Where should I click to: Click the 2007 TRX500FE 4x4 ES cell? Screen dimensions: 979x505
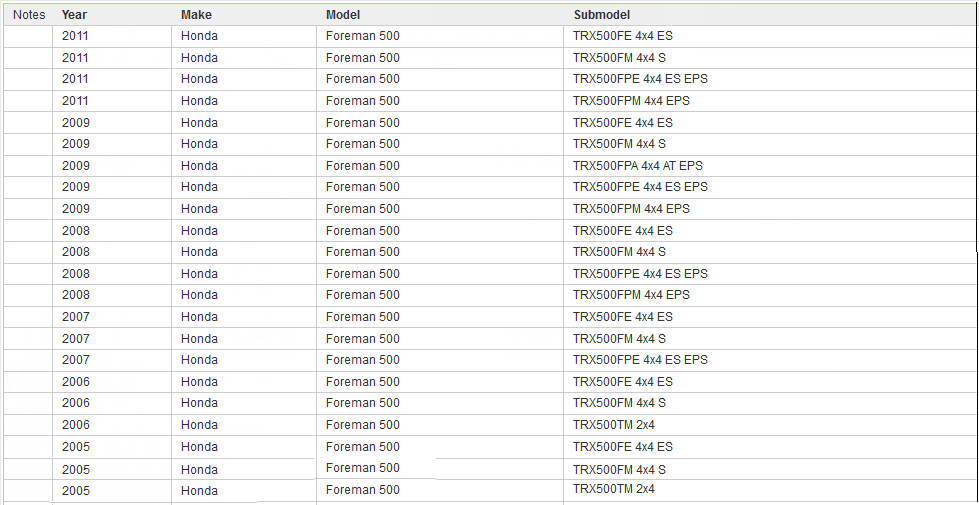[x=622, y=317]
